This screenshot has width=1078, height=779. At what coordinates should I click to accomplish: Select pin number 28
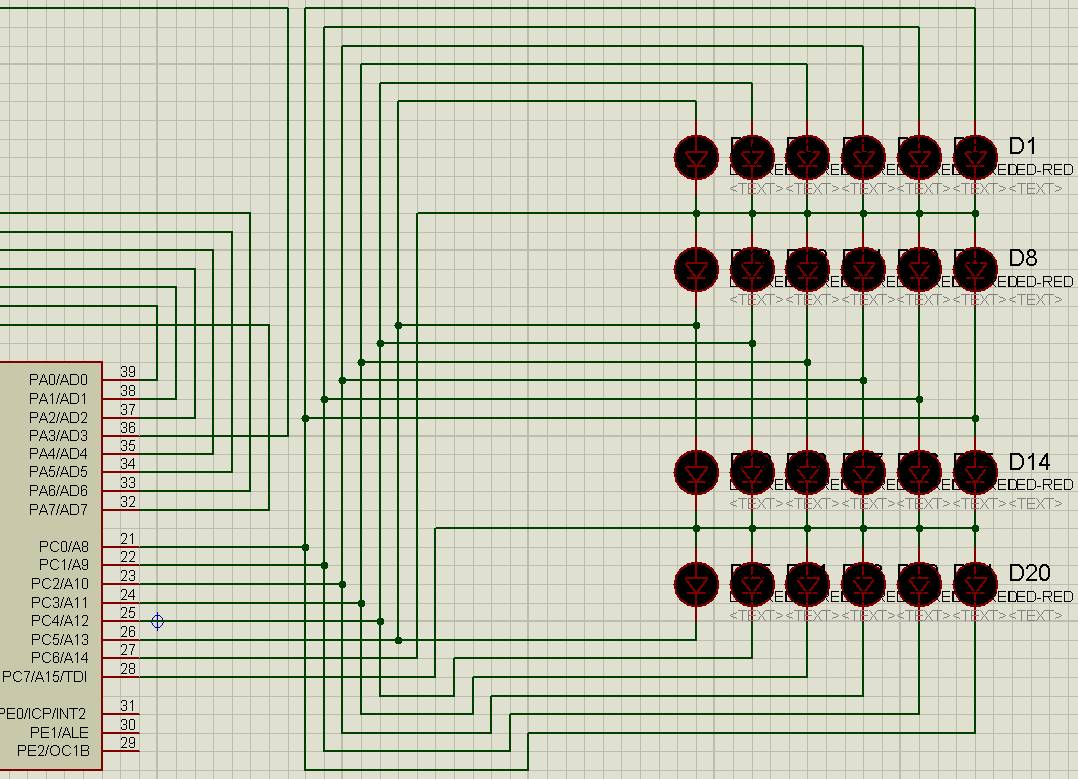pyautogui.click(x=128, y=669)
